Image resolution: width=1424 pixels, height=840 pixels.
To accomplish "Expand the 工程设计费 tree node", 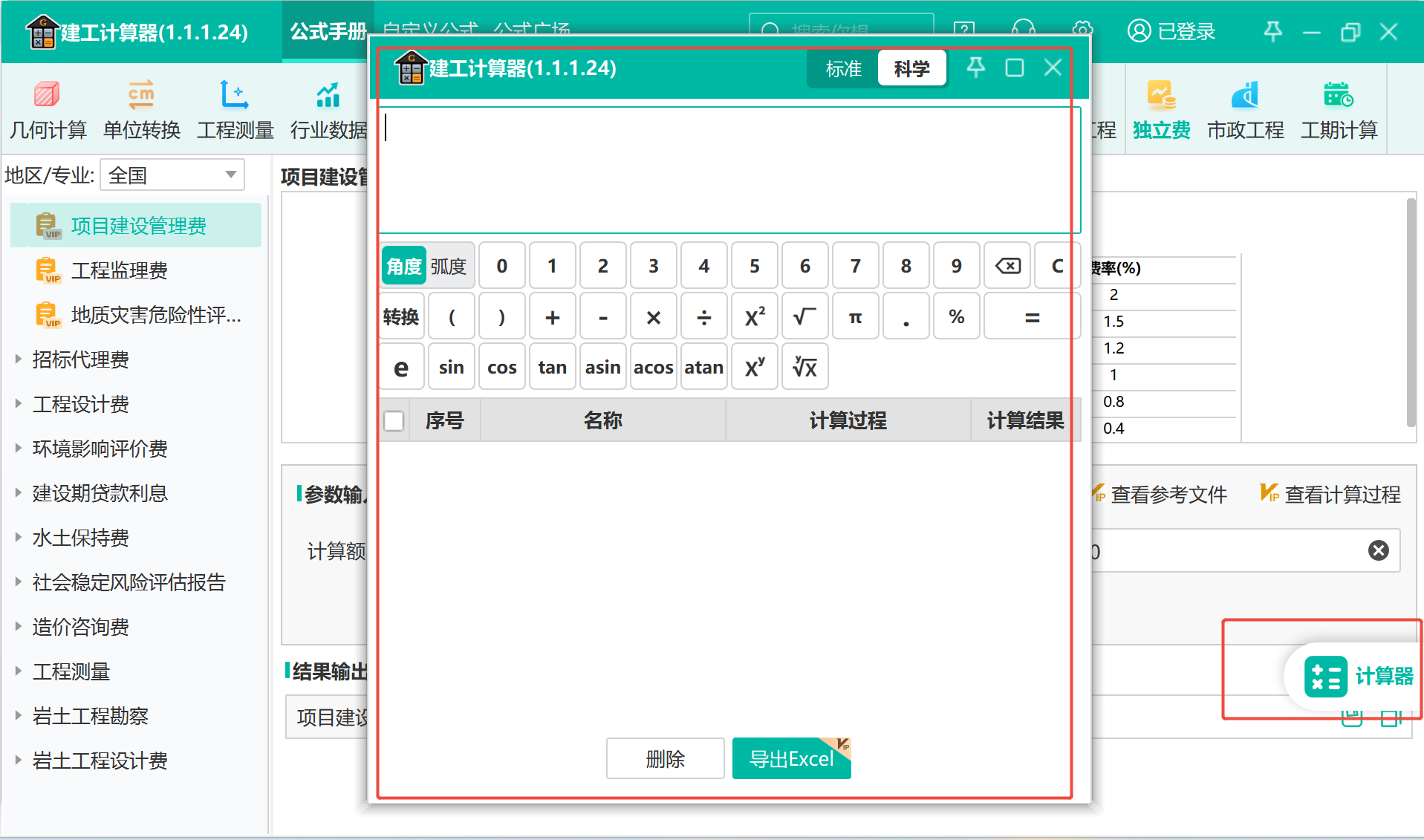I will 19,404.
